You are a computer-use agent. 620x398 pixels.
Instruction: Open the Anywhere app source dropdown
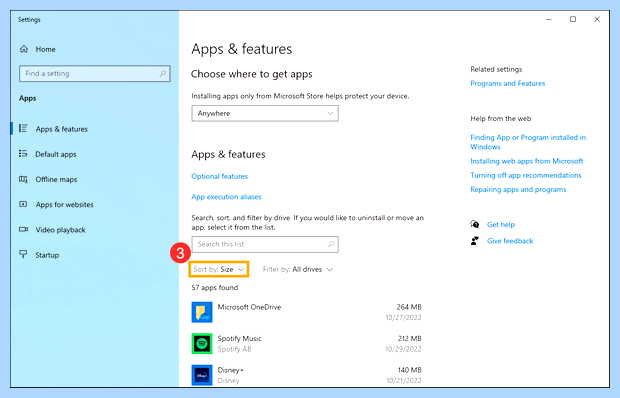click(x=265, y=113)
